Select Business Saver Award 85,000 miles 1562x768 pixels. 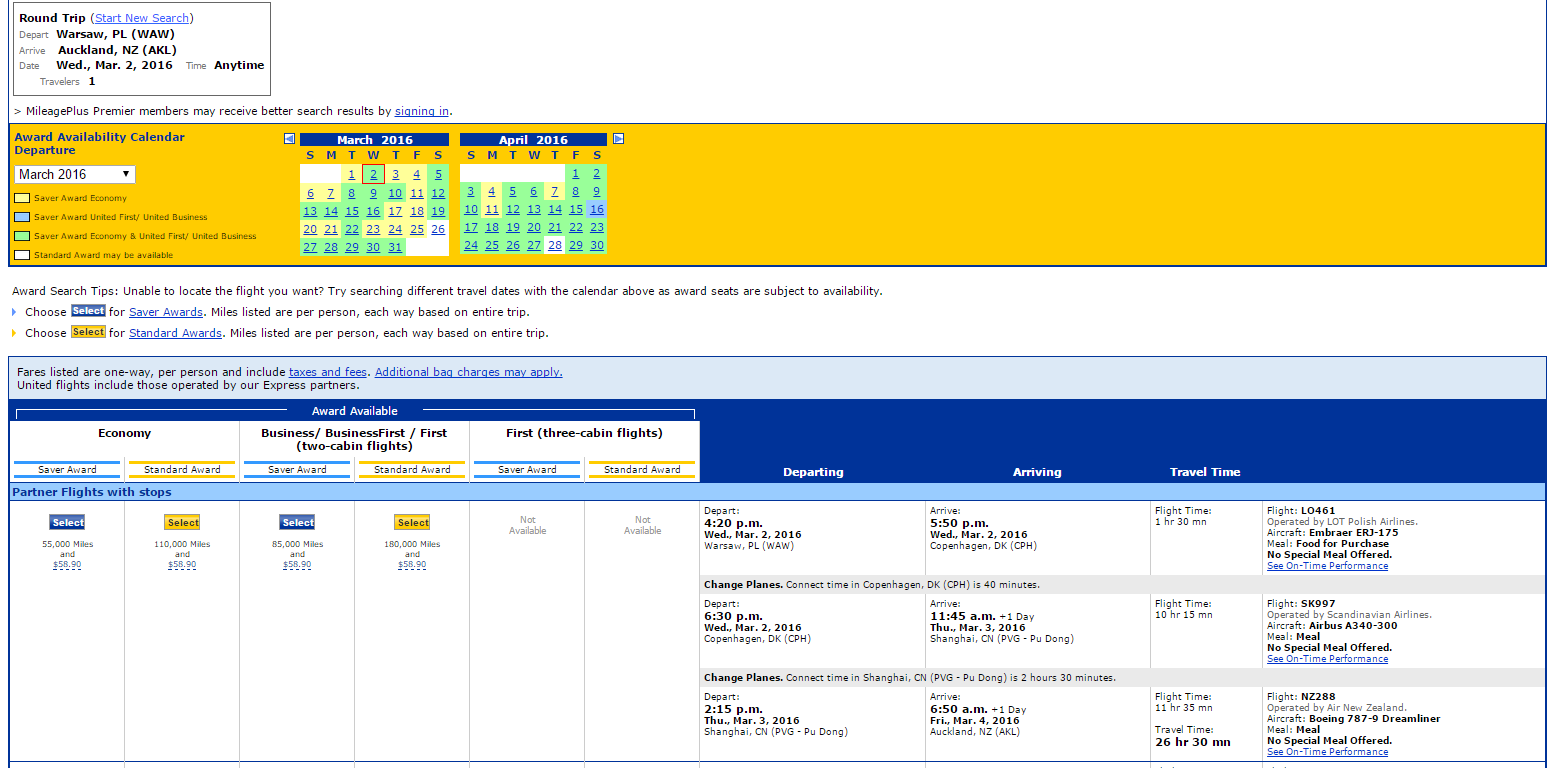298,522
